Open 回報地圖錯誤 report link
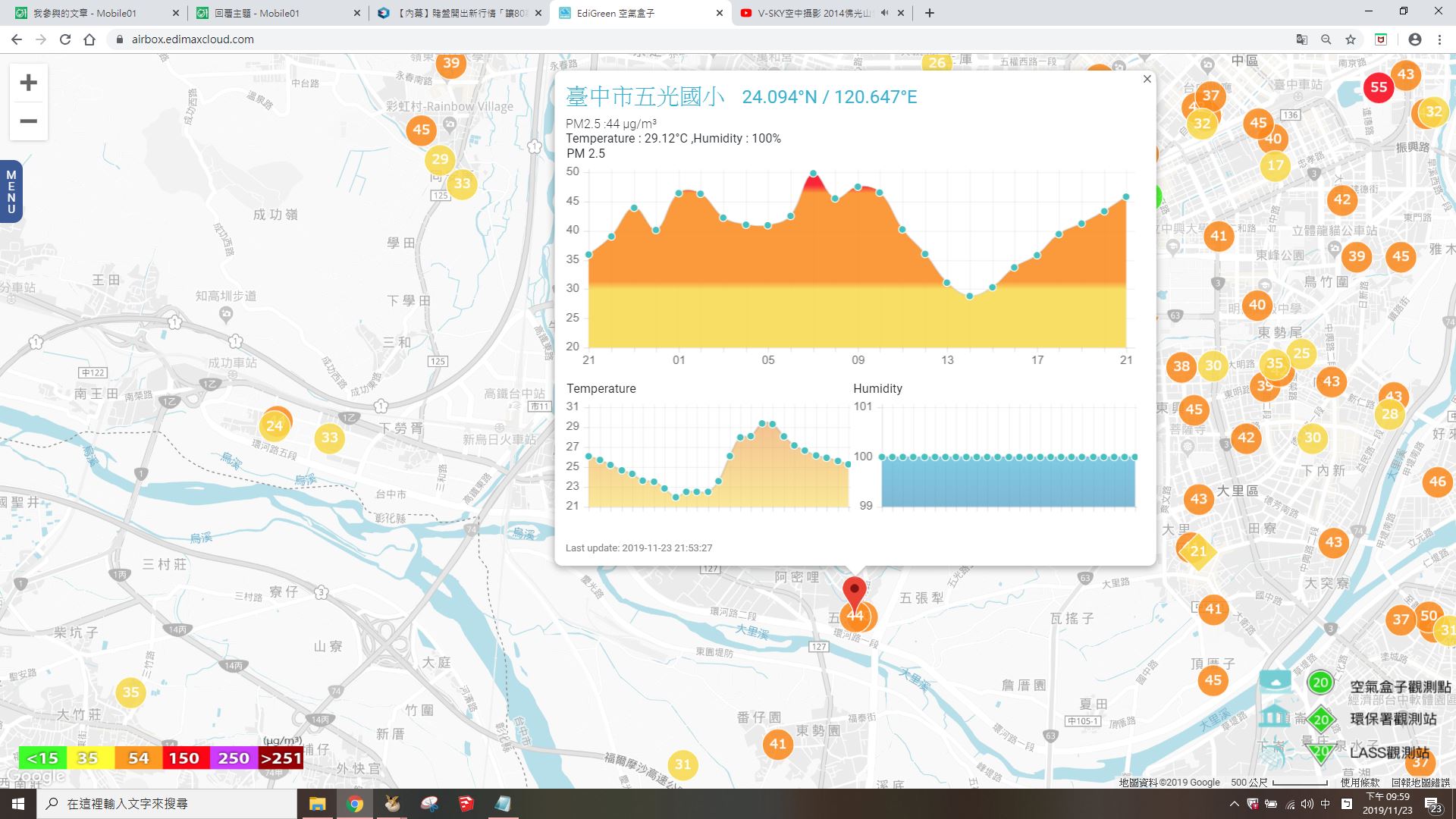Viewport: 1456px width, 819px height. (1420, 782)
